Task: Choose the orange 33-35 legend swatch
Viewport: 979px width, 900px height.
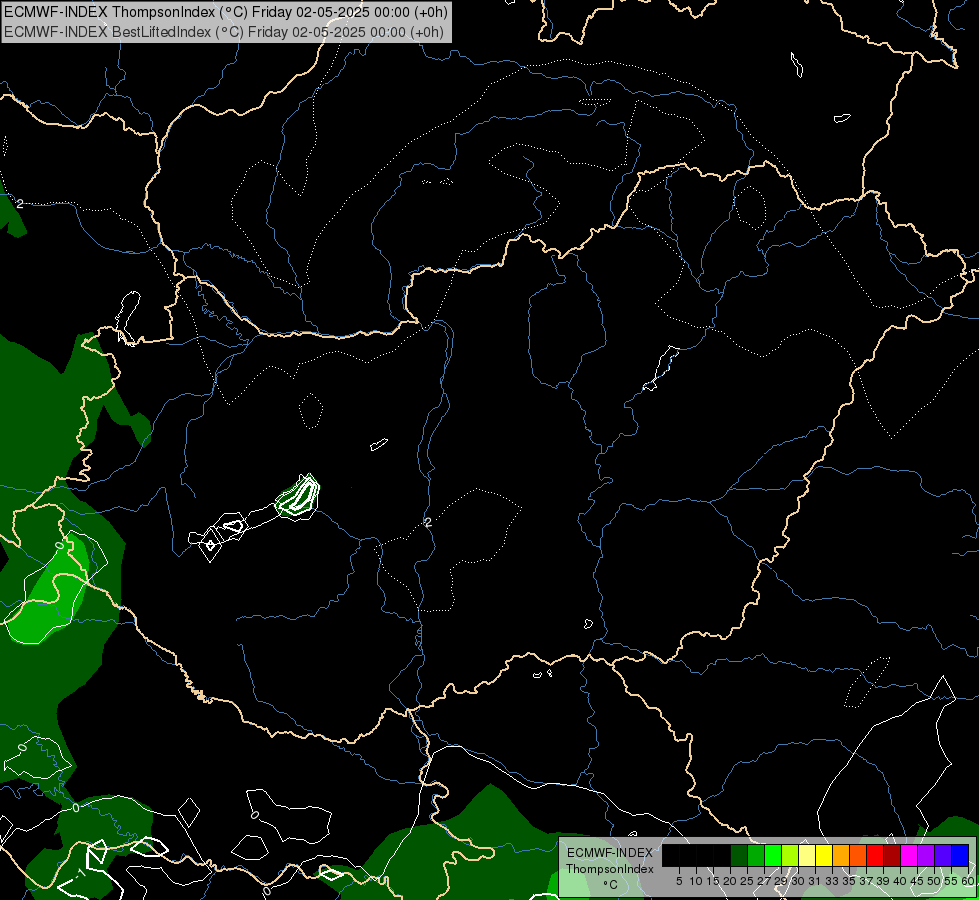Action: [841, 855]
